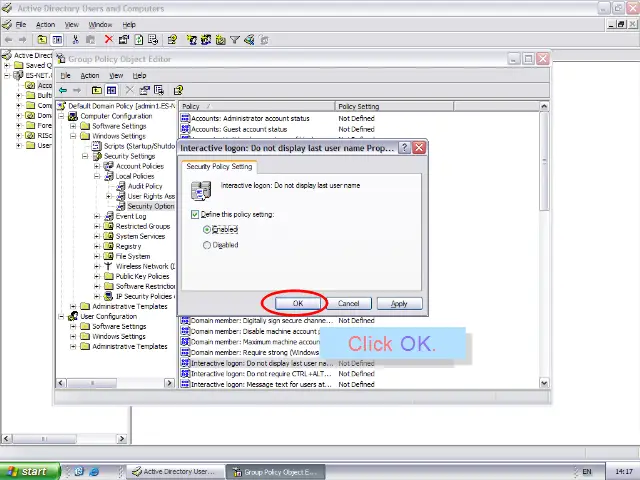The height and width of the screenshot is (480, 640).
Task: Expand Restricted Groups node
Action: [97, 226]
